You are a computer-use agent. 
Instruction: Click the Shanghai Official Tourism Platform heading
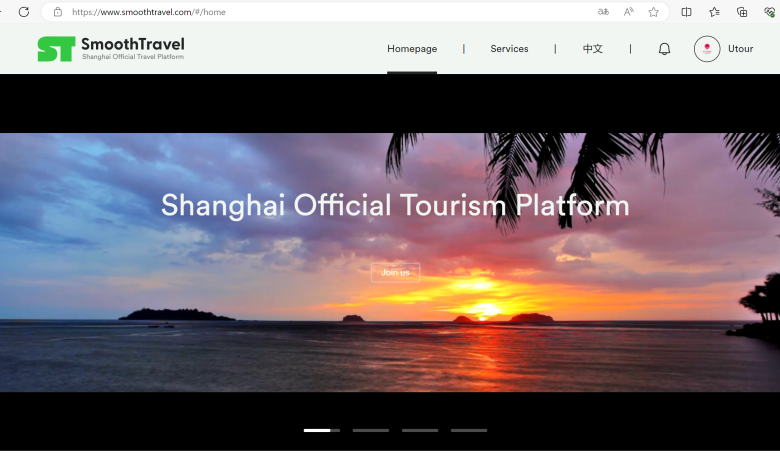point(395,205)
